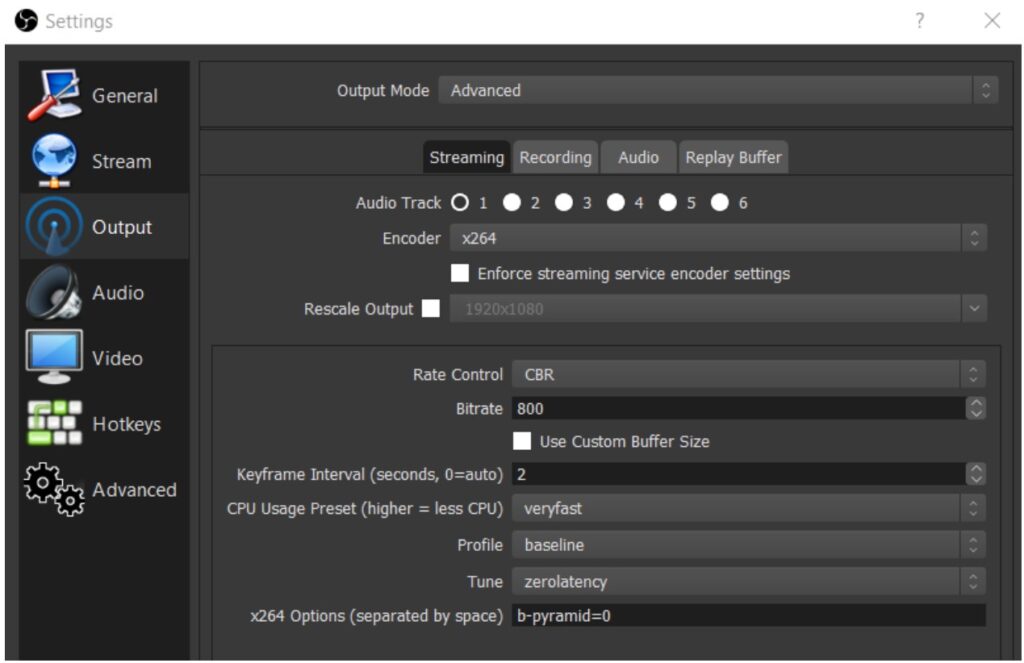
Task: Select Audio Track 3
Action: pos(565,202)
